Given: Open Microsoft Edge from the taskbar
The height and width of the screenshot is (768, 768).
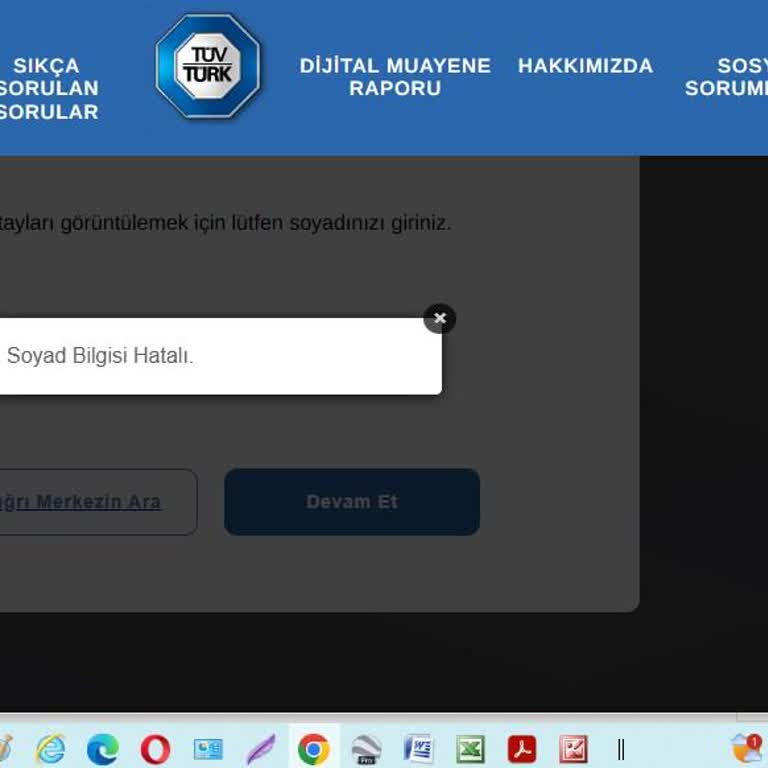Looking at the screenshot, I should point(103,748).
